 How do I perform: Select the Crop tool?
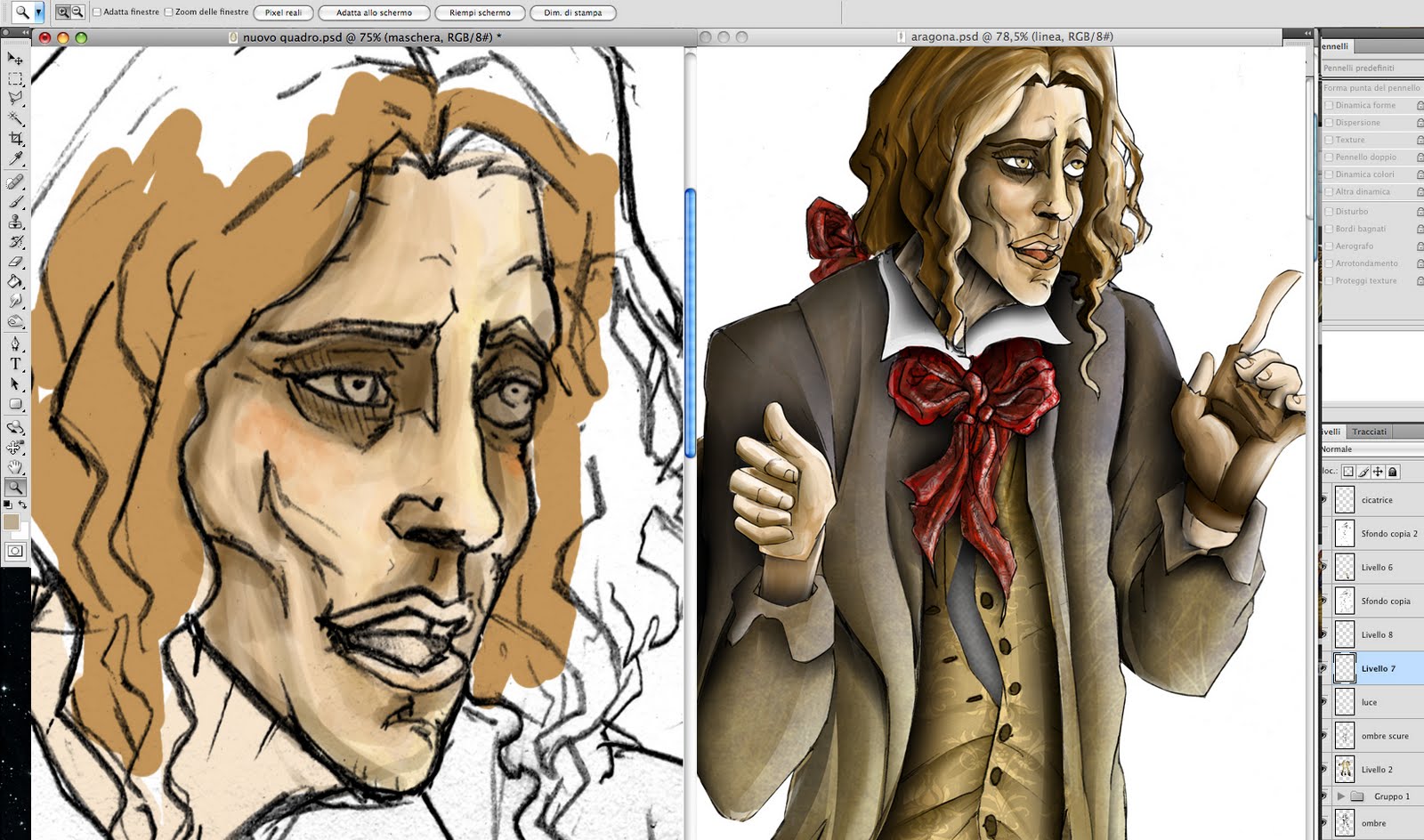pos(15,138)
